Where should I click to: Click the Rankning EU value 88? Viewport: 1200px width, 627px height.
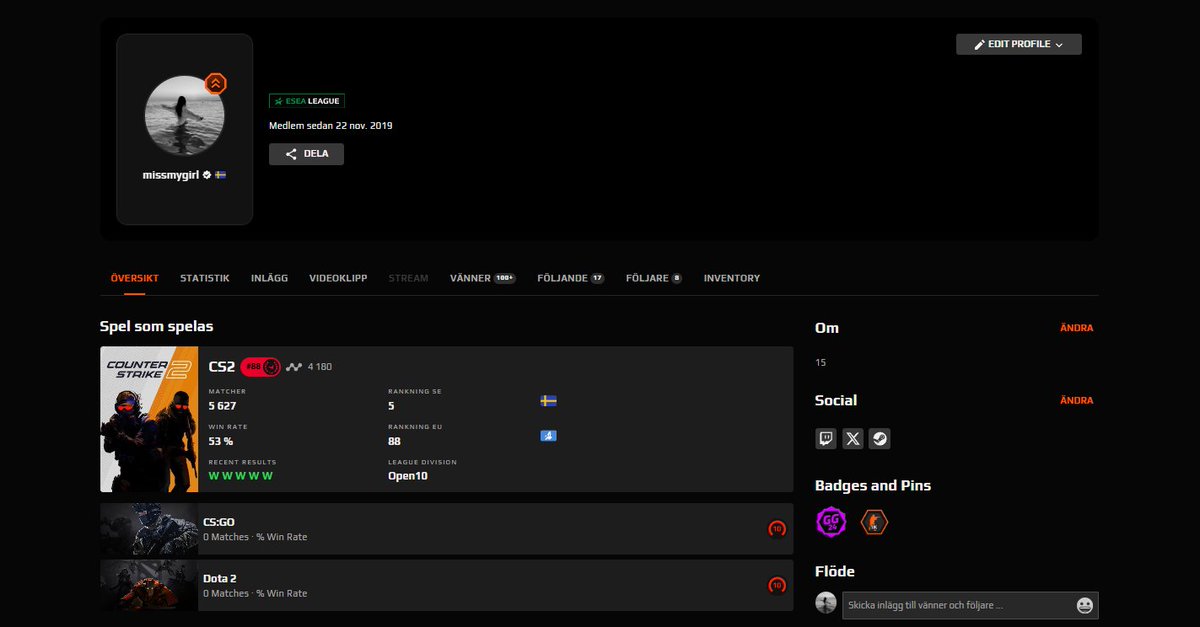click(x=394, y=441)
